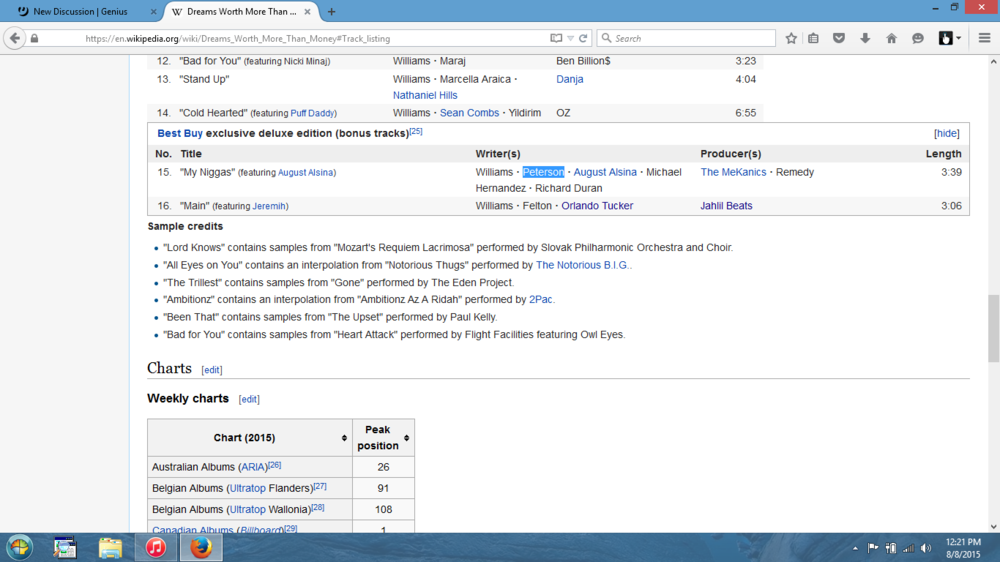
Task: Open Ultratop link in Wallonia row
Action: (x=247, y=510)
